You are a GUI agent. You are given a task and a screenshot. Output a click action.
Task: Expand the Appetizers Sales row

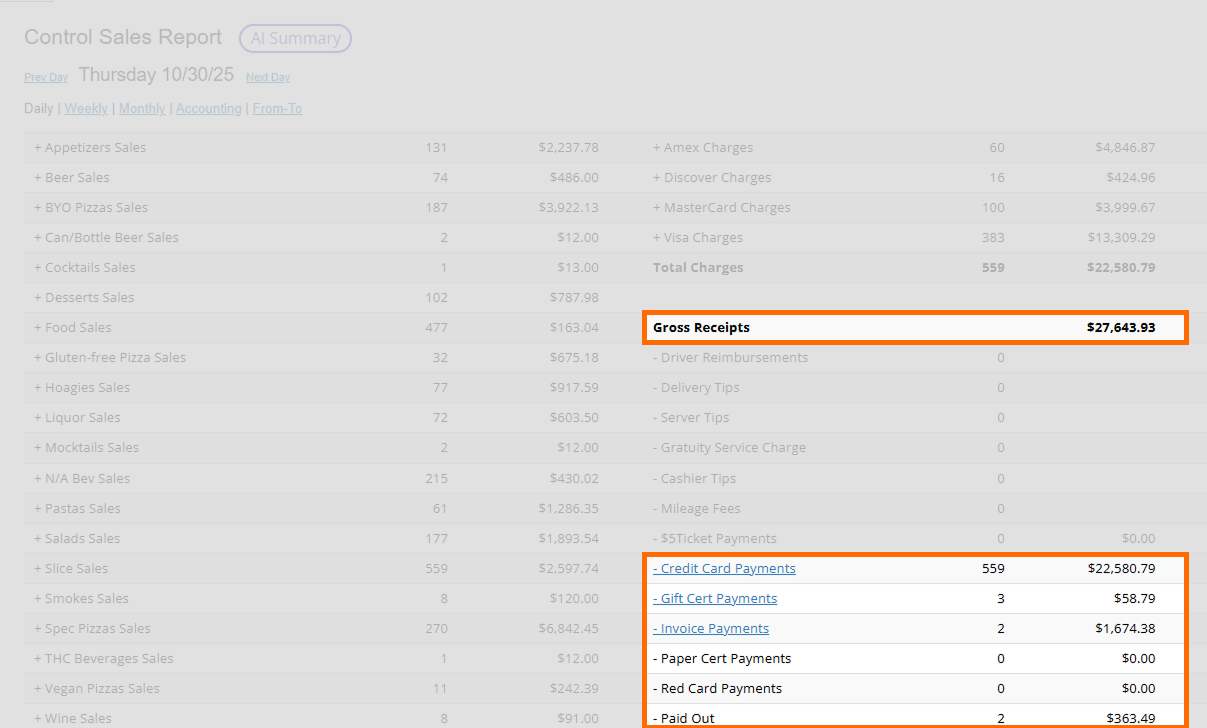(x=90, y=147)
